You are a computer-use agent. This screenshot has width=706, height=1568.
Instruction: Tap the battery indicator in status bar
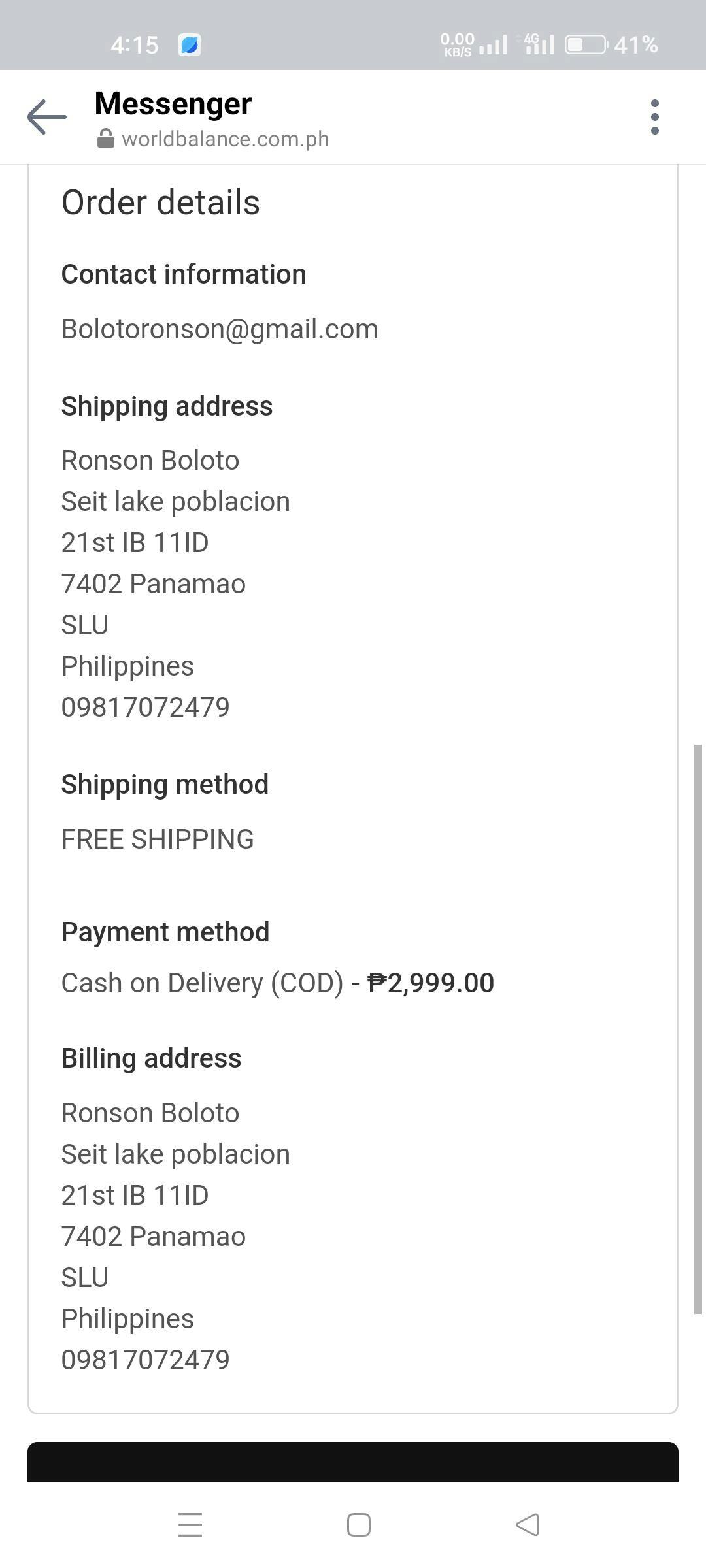pos(586,45)
